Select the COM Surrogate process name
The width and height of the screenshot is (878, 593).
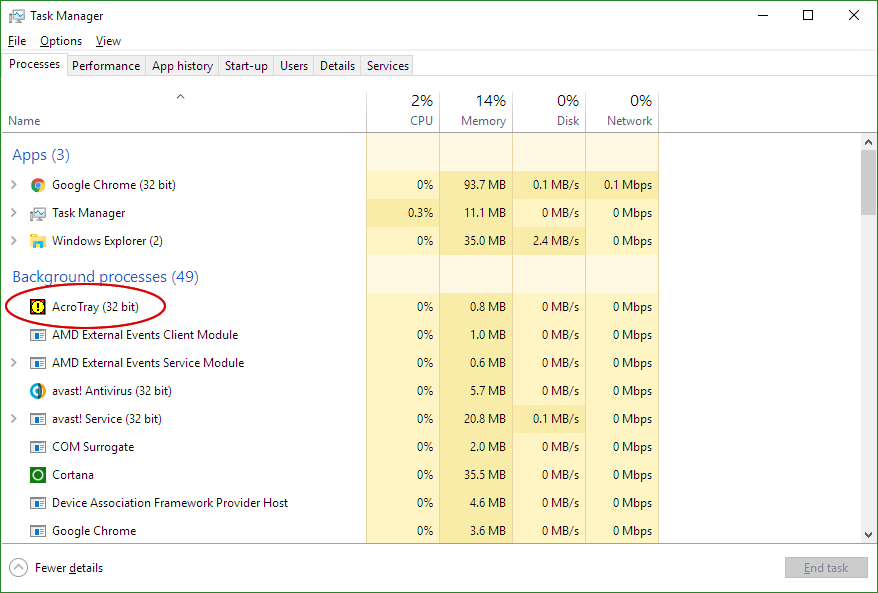93,447
